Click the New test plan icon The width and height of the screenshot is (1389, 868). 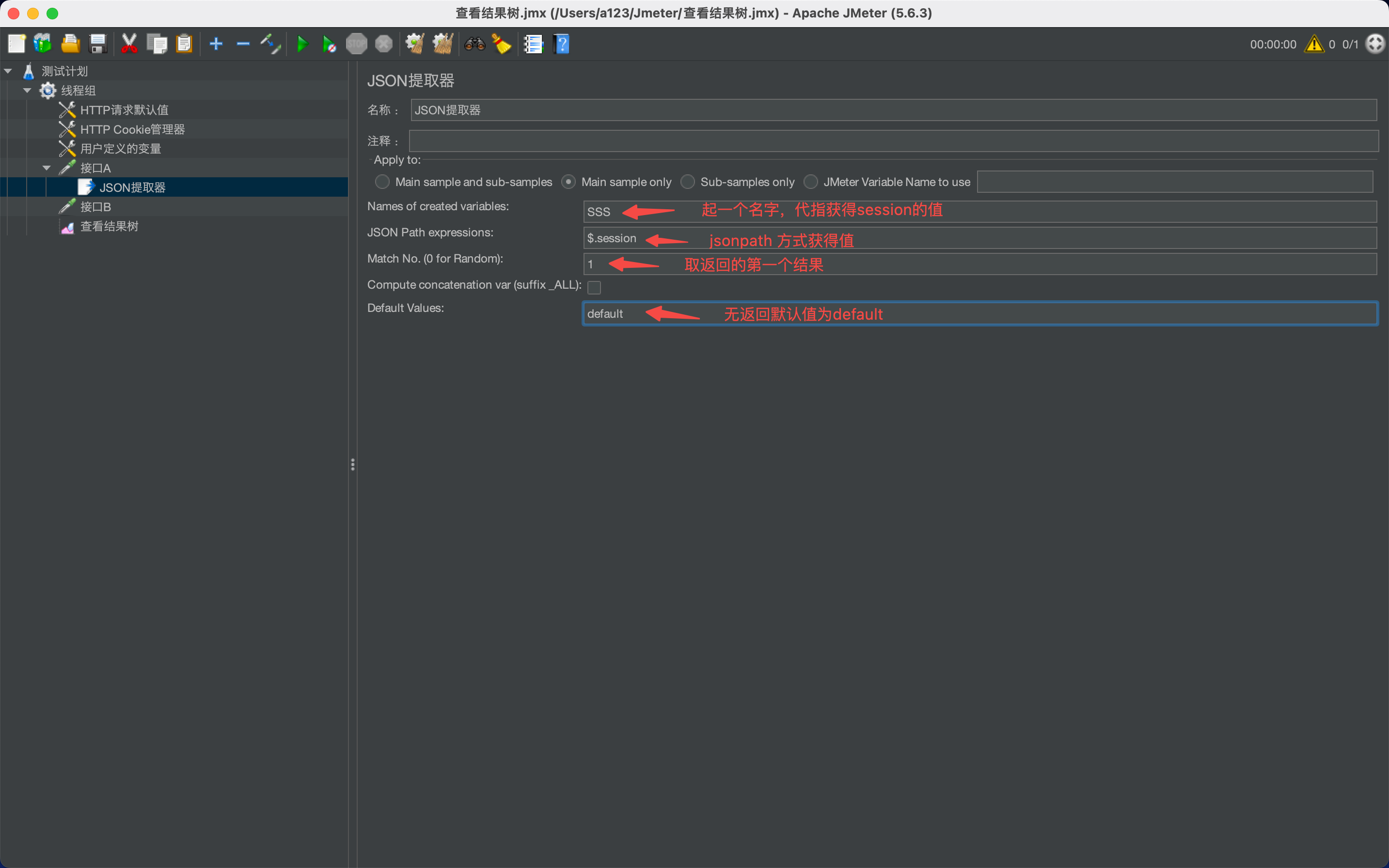[x=16, y=44]
